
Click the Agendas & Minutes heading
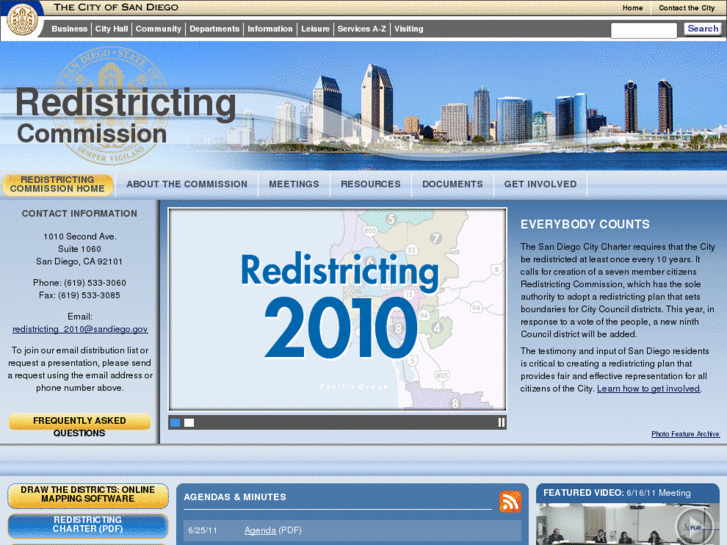point(235,497)
